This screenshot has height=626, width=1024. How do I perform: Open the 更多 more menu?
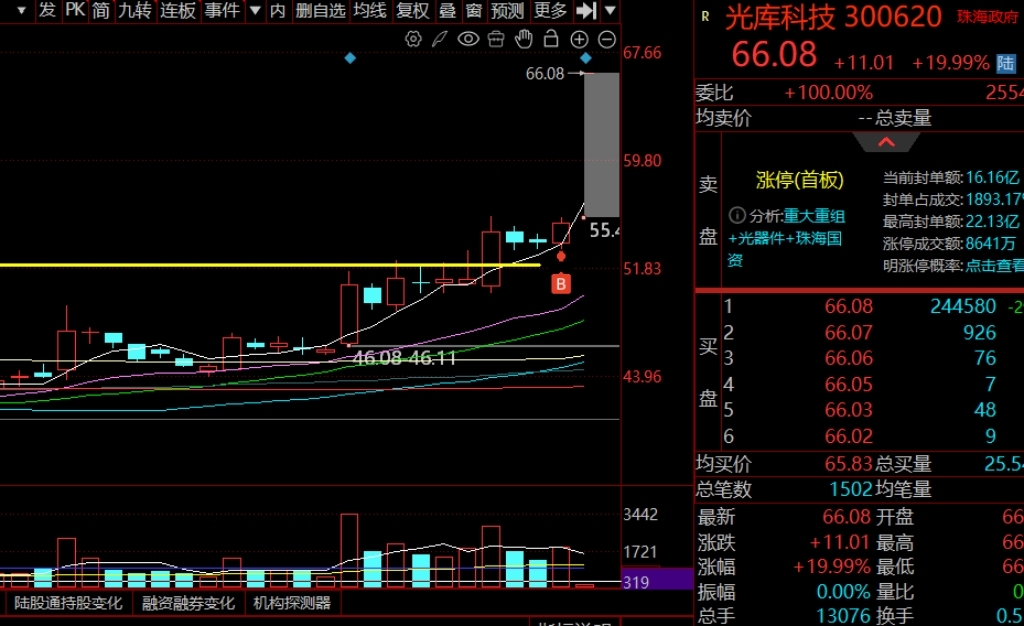tap(551, 10)
